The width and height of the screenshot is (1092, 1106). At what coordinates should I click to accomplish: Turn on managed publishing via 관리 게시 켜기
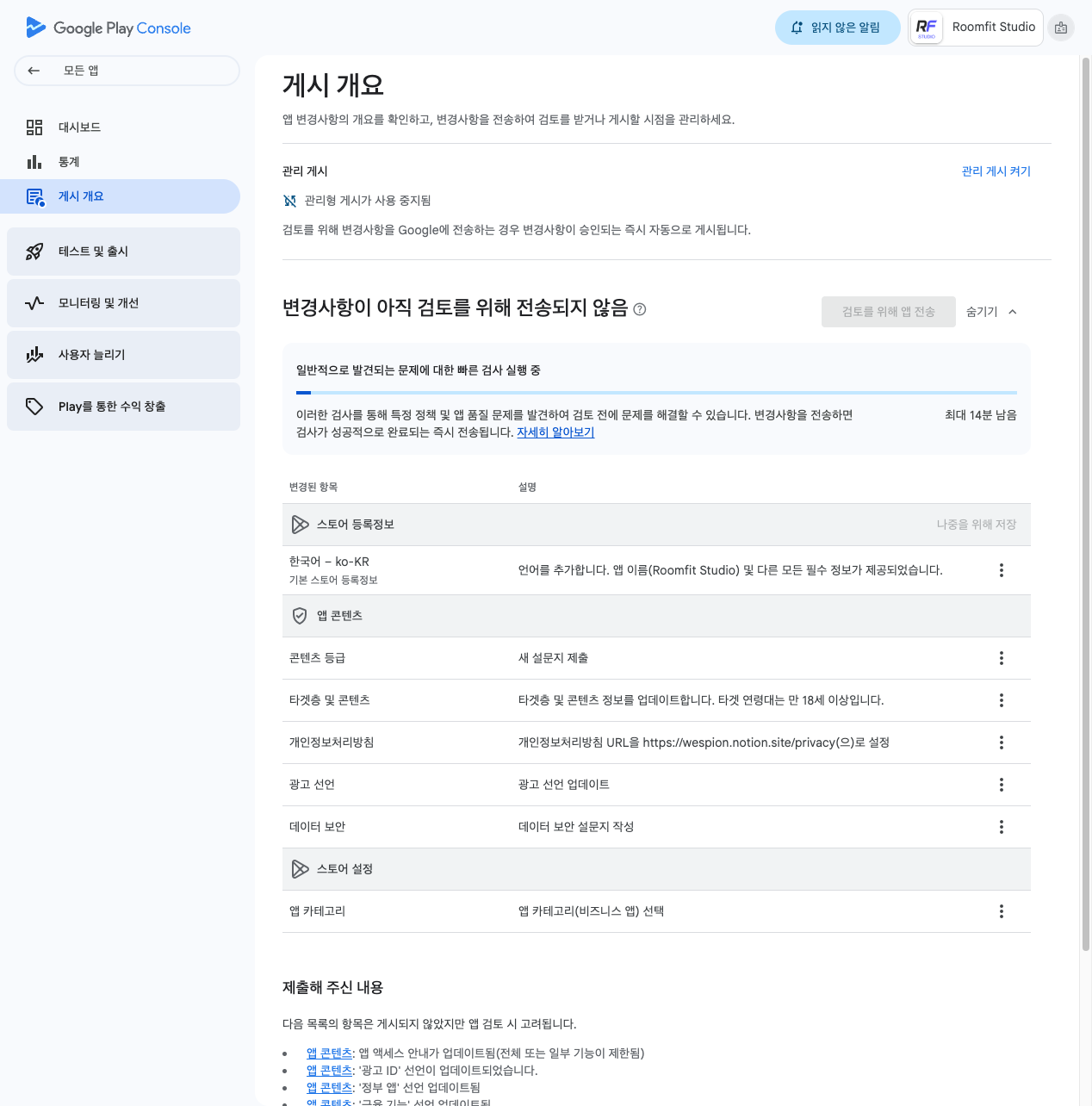pos(996,171)
